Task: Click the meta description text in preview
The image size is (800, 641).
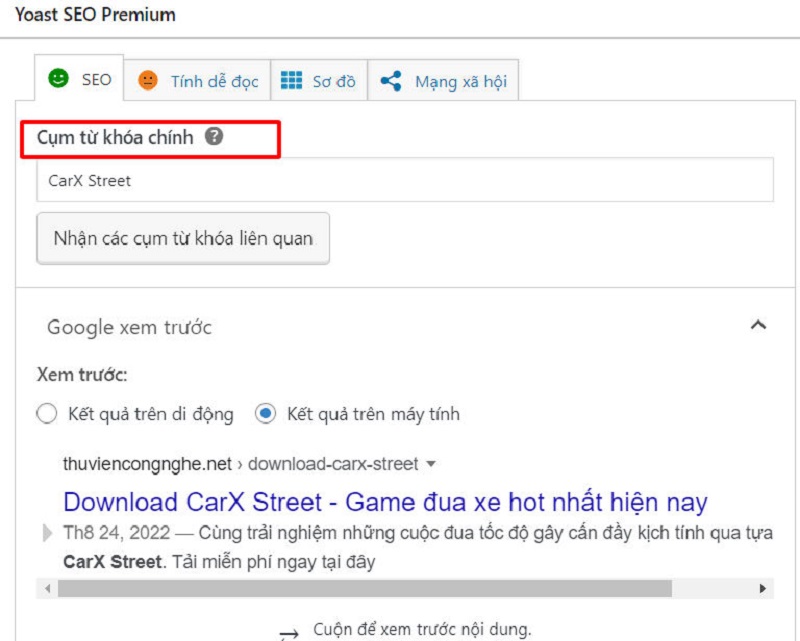Action: point(418,547)
